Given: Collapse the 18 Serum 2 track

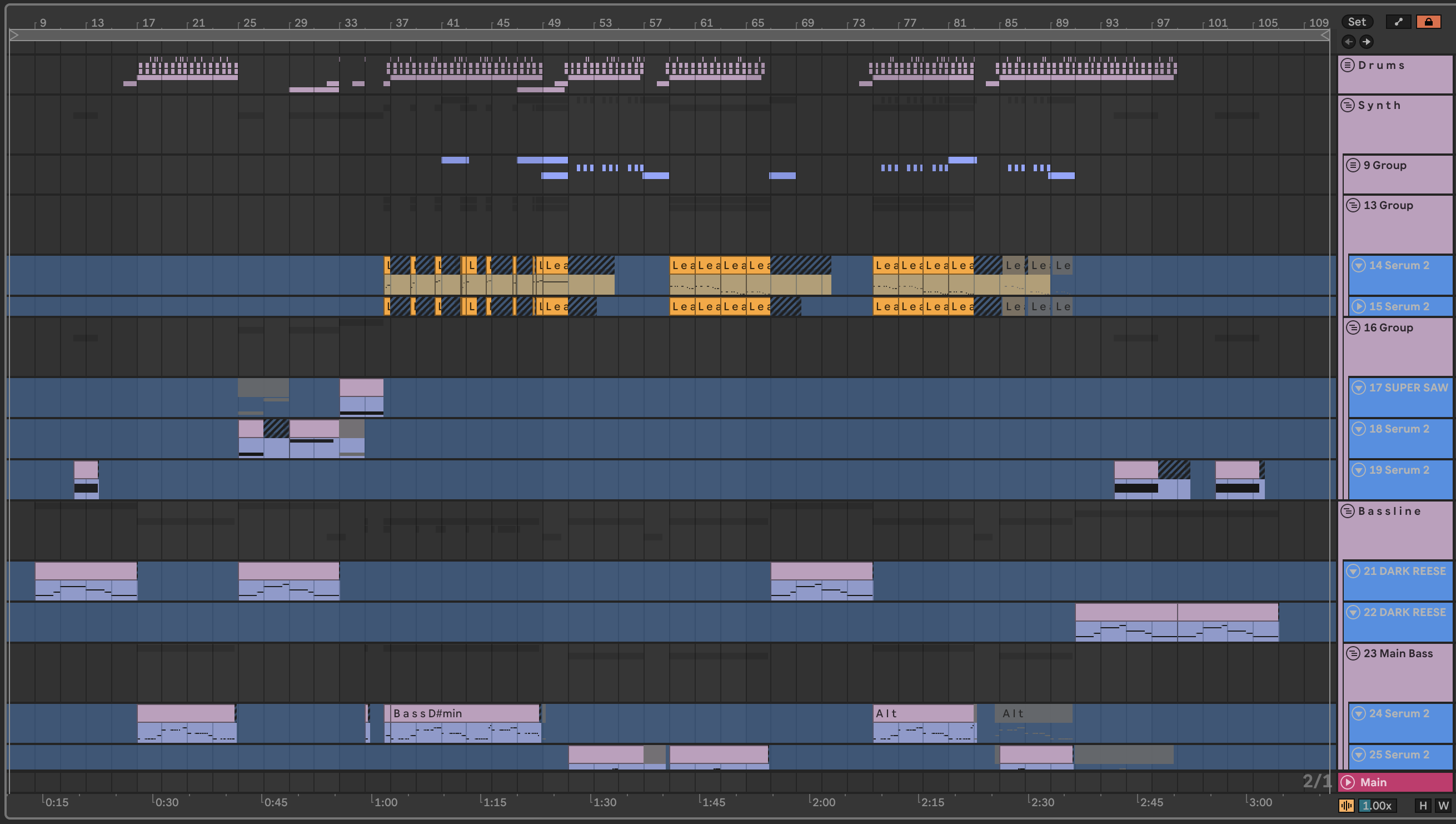Looking at the screenshot, I should [x=1359, y=429].
